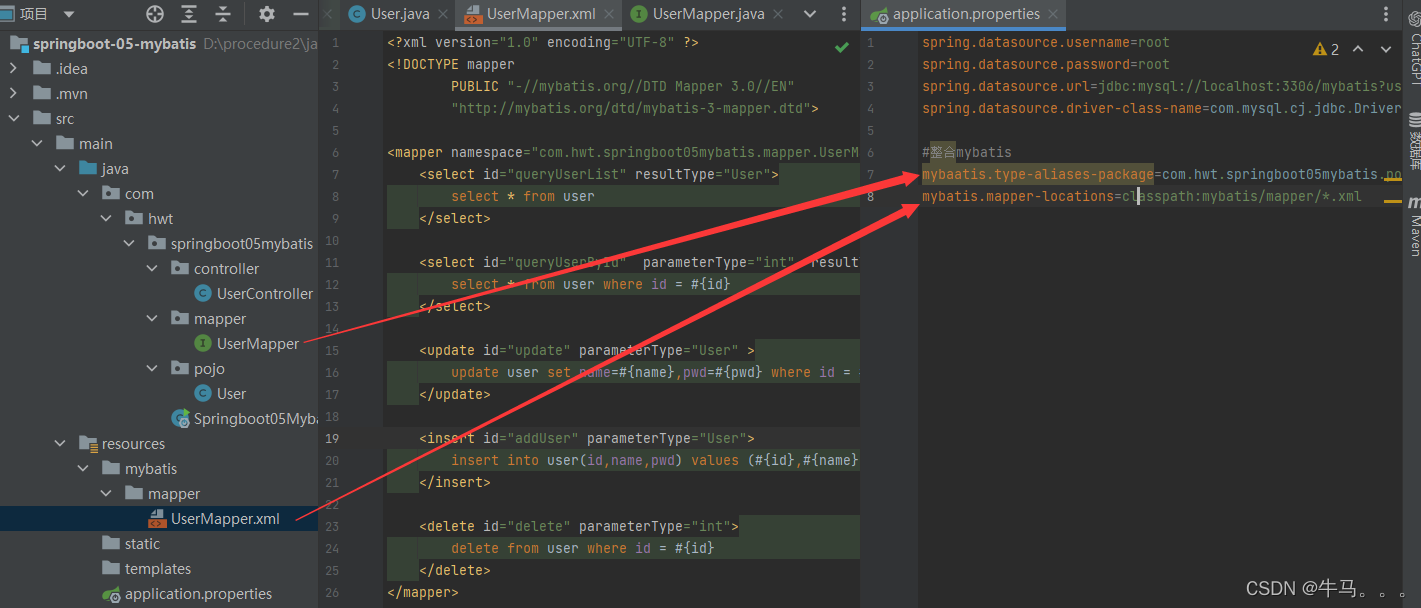Click line 19 in the XML gutter
Screen dimensions: 1421x608
(x=334, y=438)
